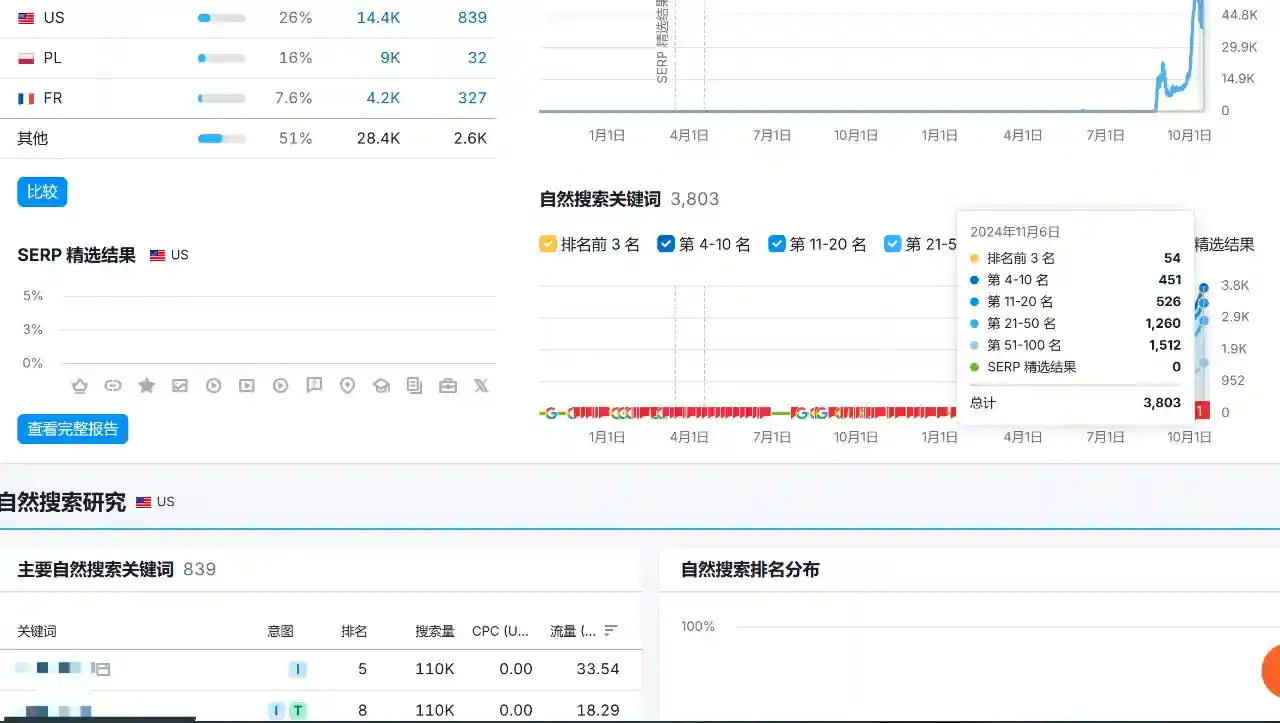Disable the 第 4-10 名 checkbox
1280x723 pixels.
point(665,243)
